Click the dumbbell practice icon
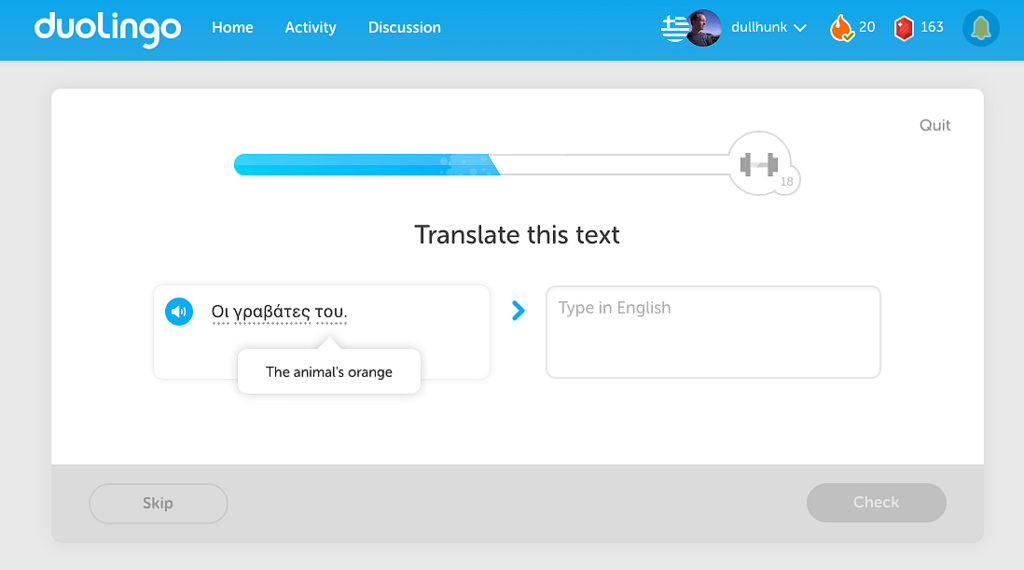The height and width of the screenshot is (570, 1024). [758, 164]
